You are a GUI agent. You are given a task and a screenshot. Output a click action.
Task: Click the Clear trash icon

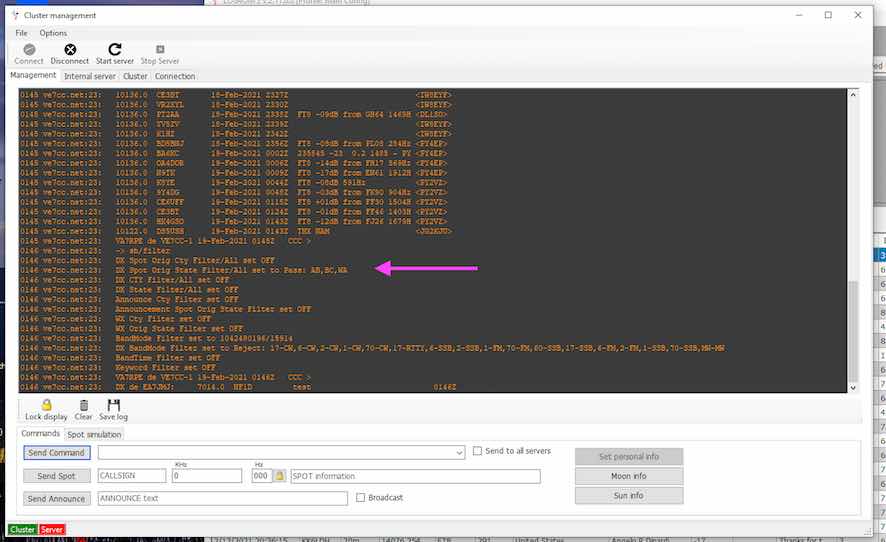click(84, 405)
